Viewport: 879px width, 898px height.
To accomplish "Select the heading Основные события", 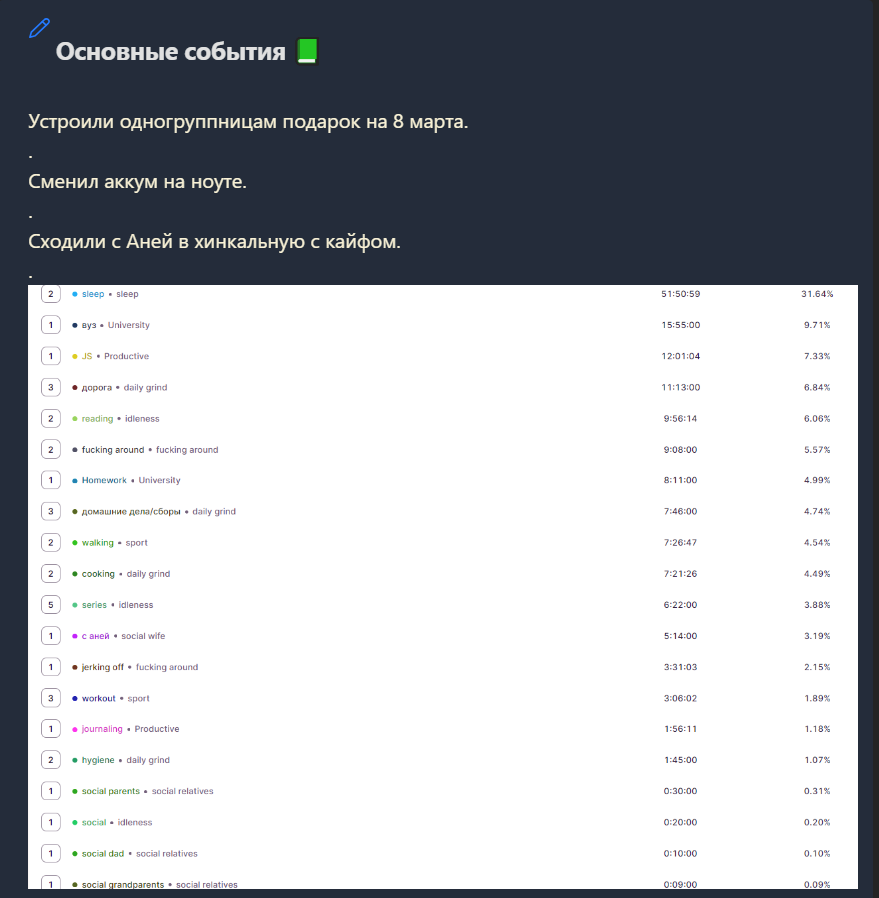I will click(171, 51).
